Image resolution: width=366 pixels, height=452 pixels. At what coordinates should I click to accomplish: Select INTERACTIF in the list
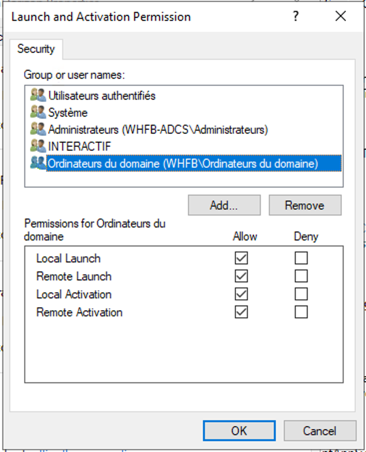click(x=79, y=147)
